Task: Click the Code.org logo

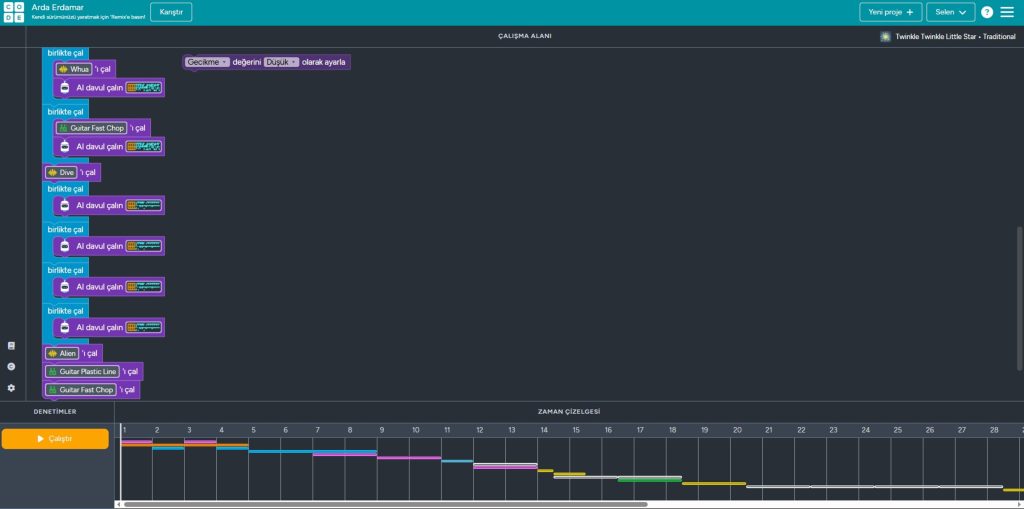Action: click(12, 12)
